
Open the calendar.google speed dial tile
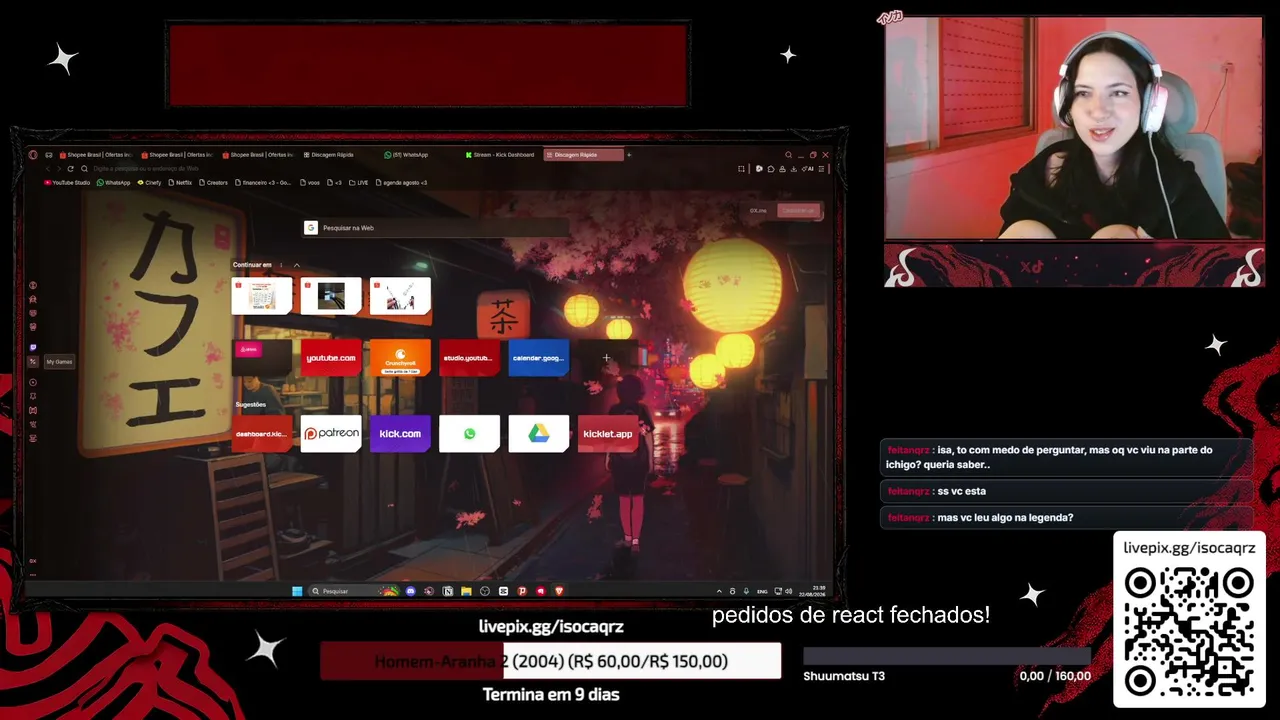pos(538,358)
